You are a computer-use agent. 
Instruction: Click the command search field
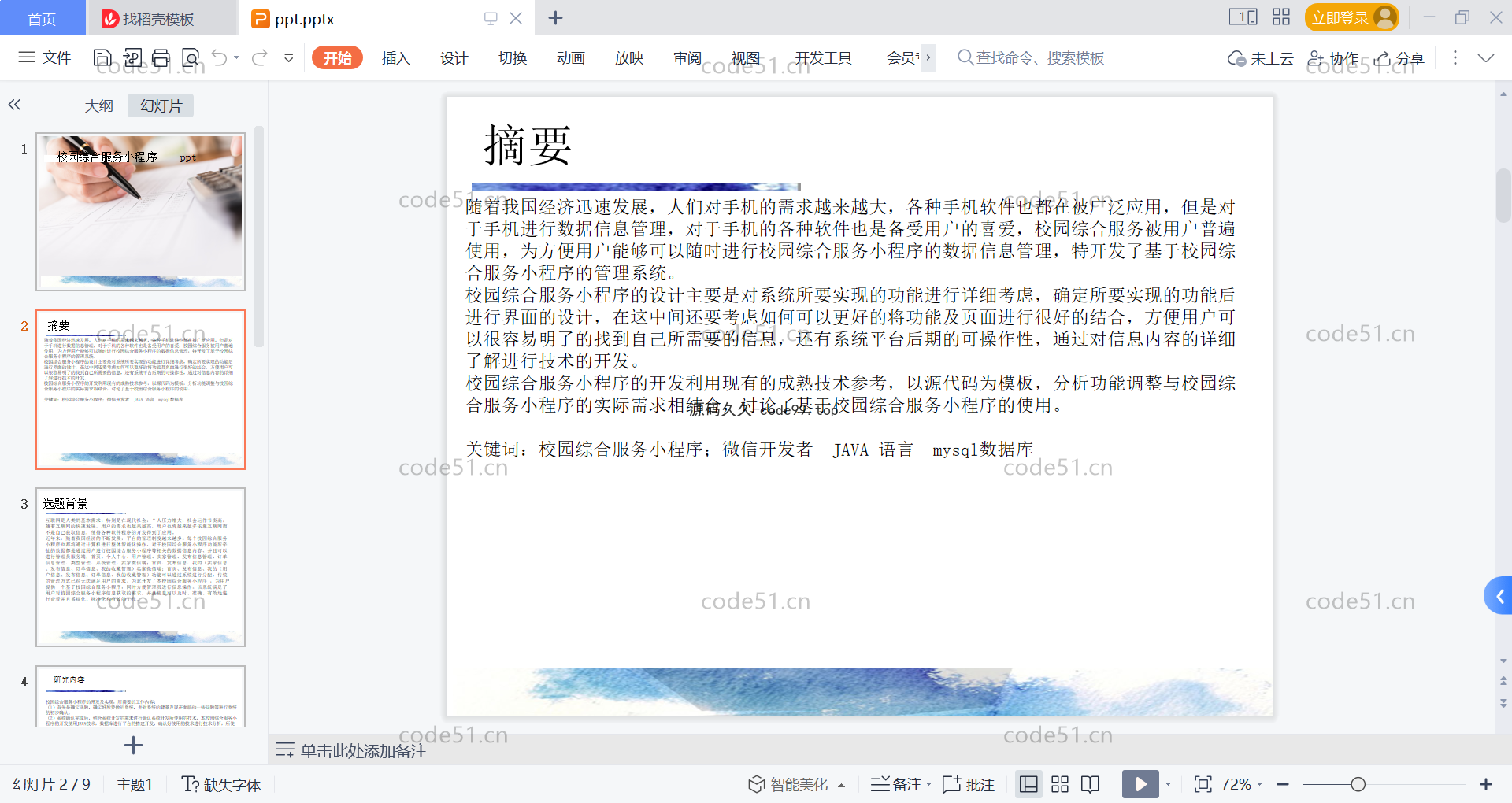[x=1032, y=57]
